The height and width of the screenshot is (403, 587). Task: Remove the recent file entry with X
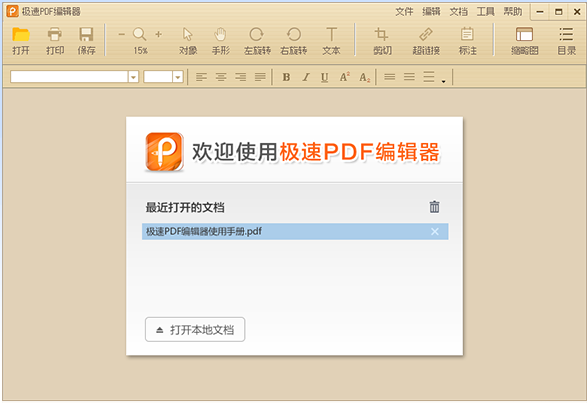point(435,231)
